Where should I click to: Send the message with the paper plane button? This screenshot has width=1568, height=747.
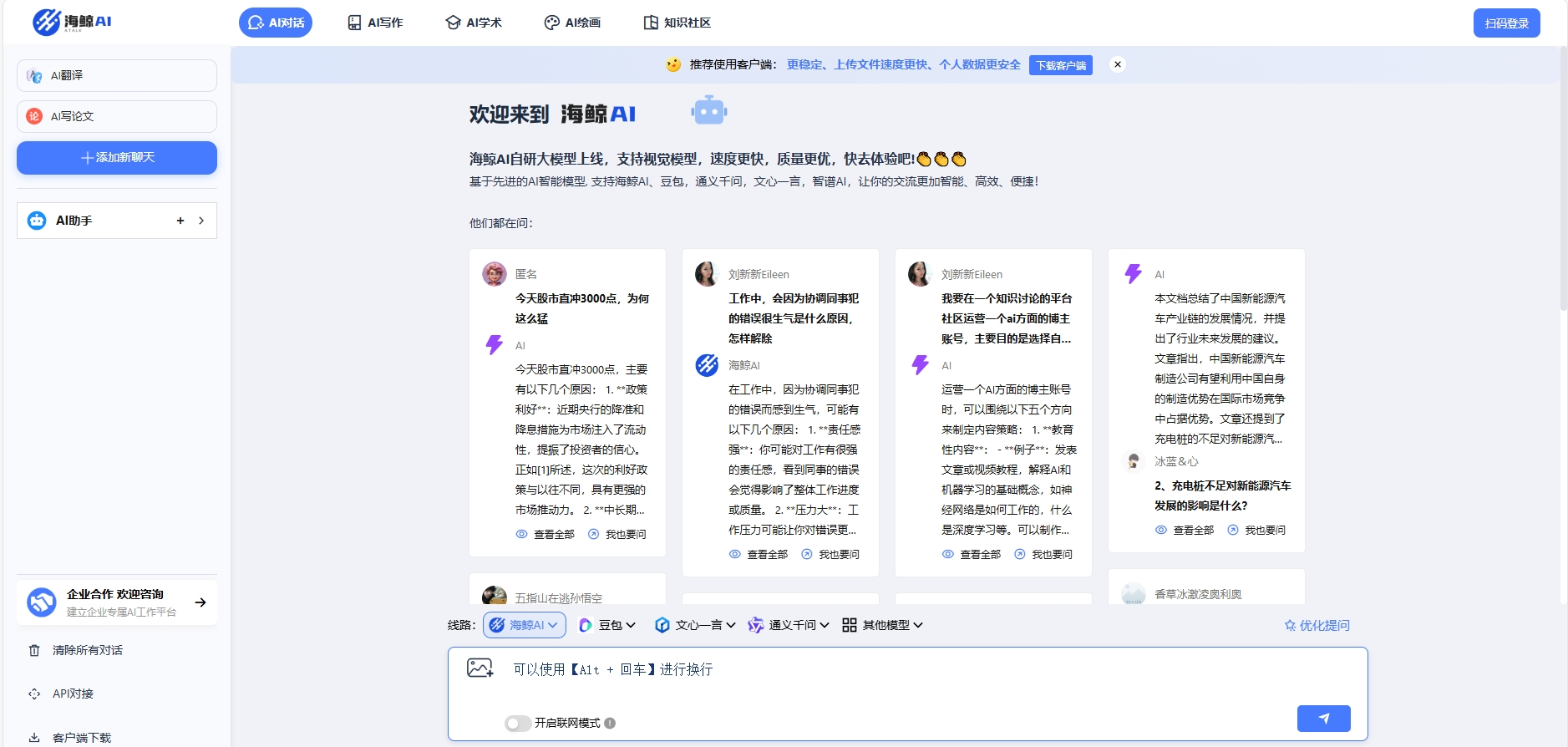(x=1324, y=719)
